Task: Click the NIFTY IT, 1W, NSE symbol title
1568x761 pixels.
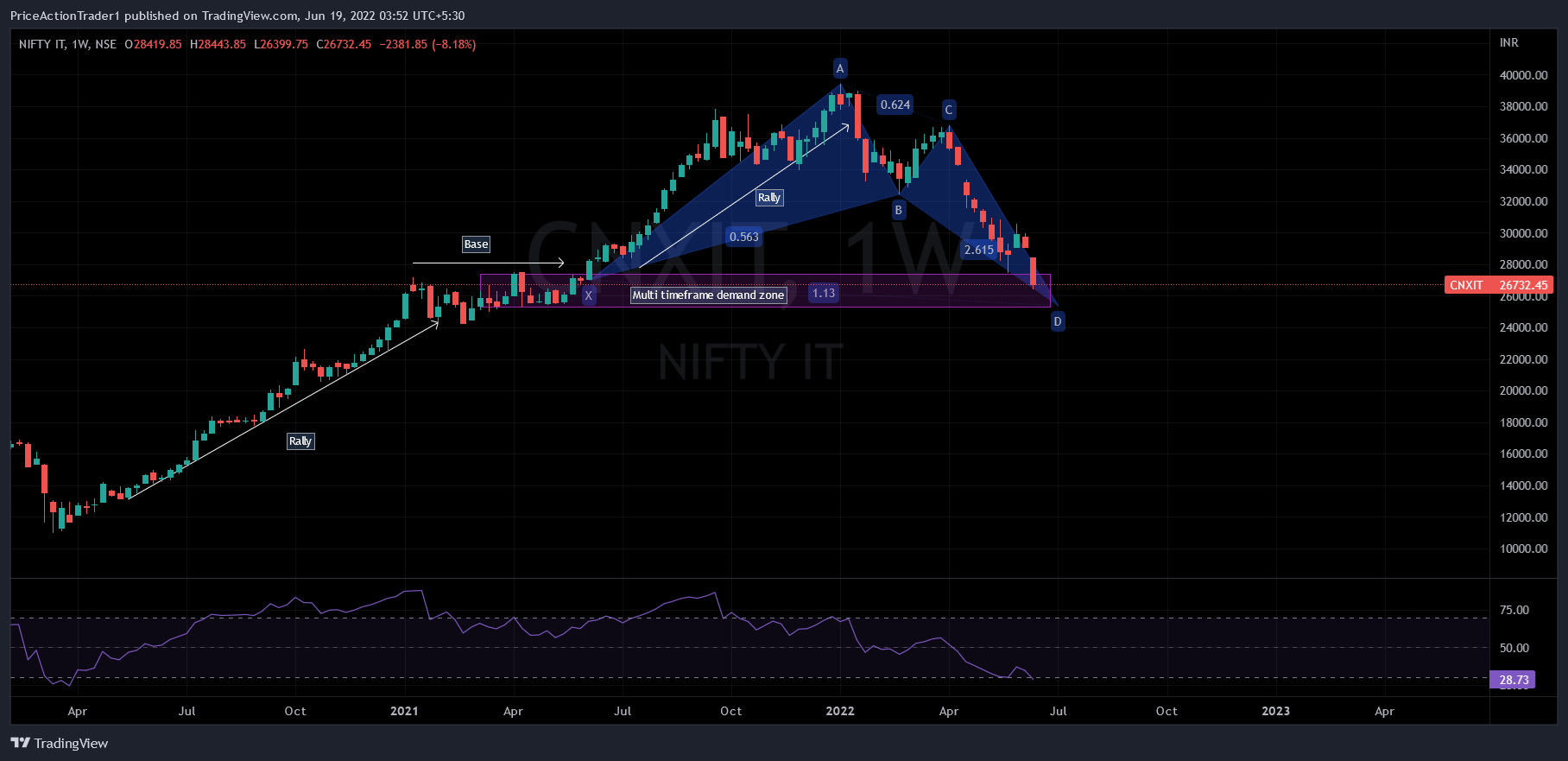Action: coord(67,44)
